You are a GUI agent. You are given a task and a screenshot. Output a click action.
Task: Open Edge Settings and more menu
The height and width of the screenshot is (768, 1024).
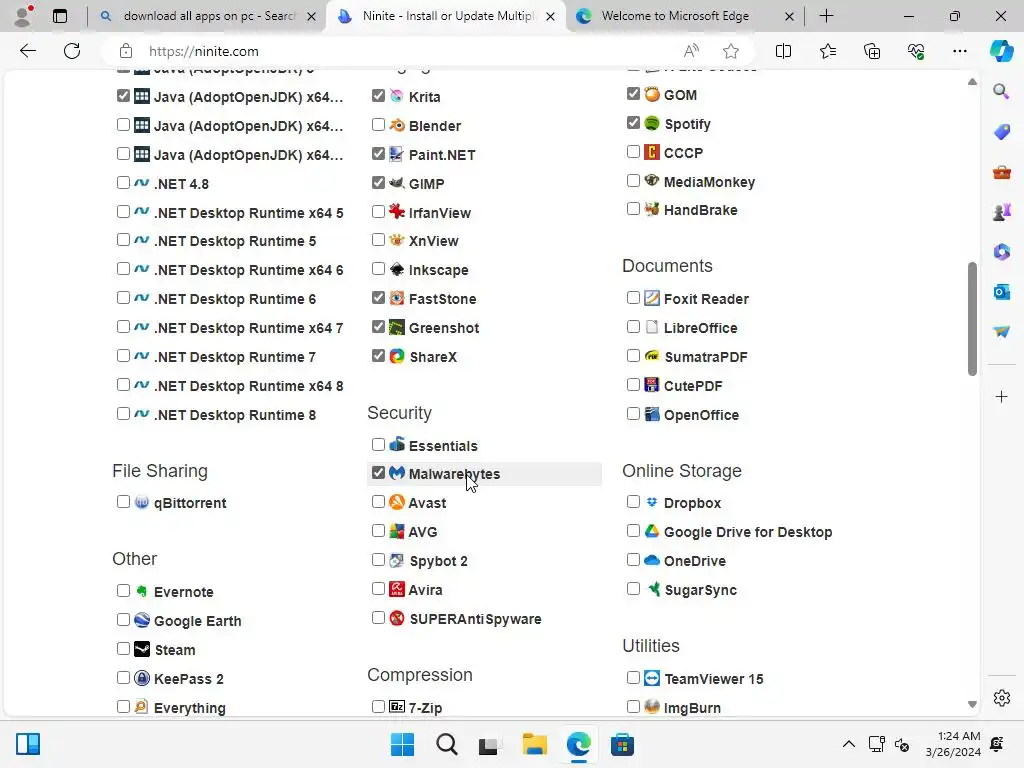[959, 51]
